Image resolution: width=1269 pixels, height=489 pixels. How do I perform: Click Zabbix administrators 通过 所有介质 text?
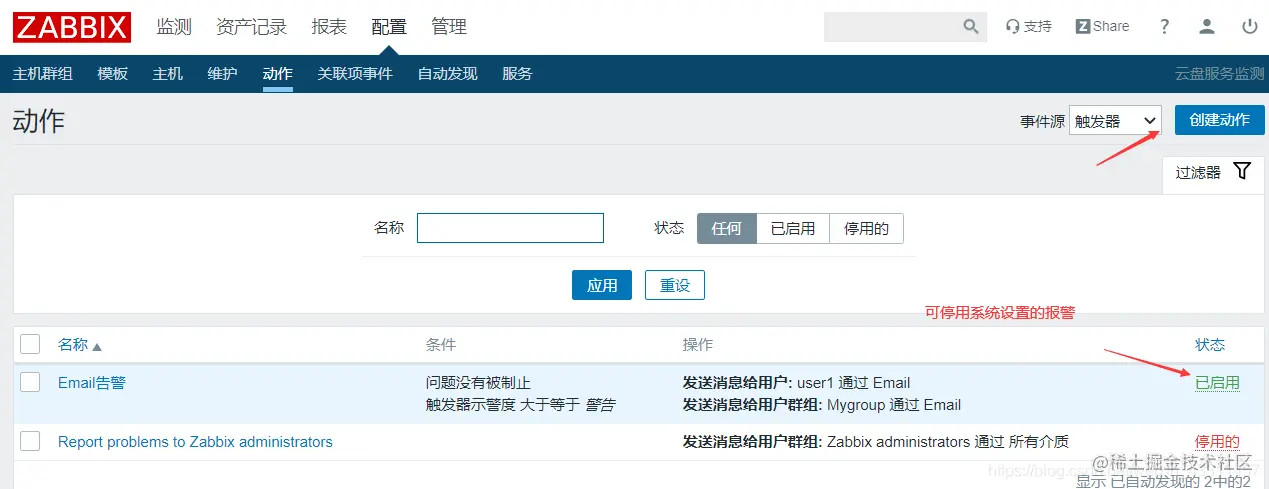pyautogui.click(x=948, y=441)
